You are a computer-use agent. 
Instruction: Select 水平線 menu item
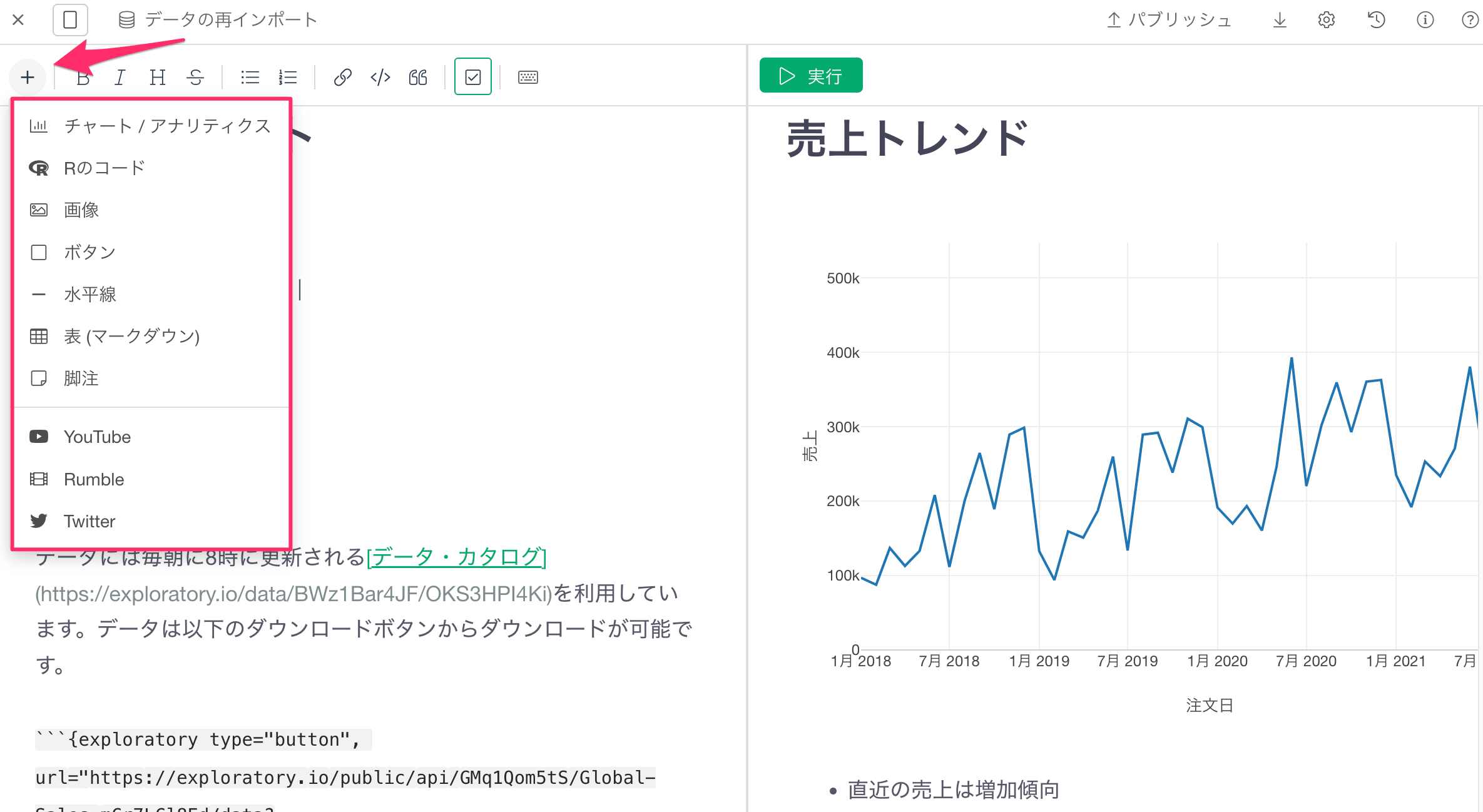click(151, 294)
